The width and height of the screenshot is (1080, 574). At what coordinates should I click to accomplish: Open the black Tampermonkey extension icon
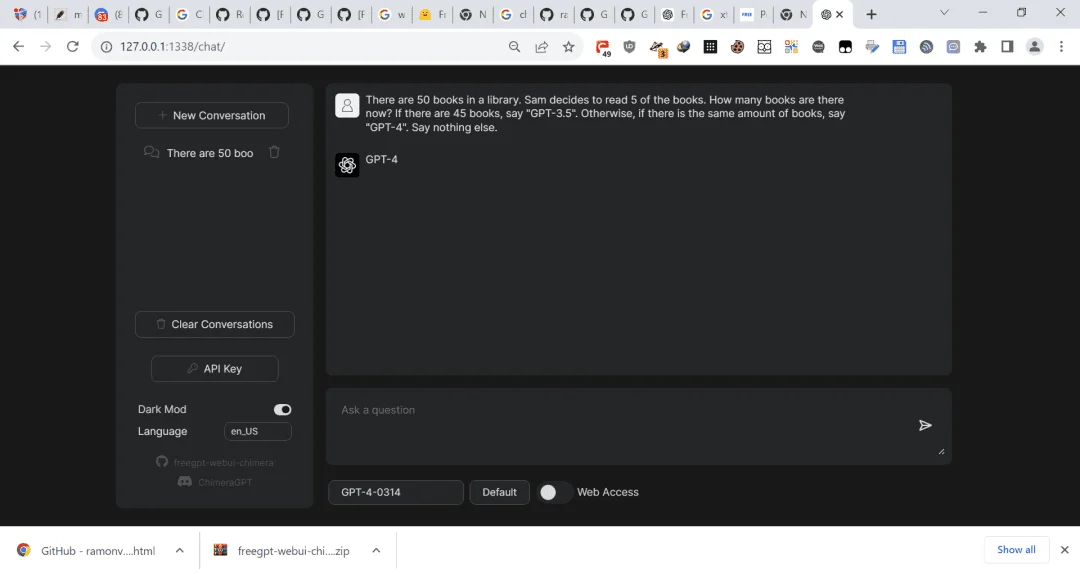click(x=845, y=47)
